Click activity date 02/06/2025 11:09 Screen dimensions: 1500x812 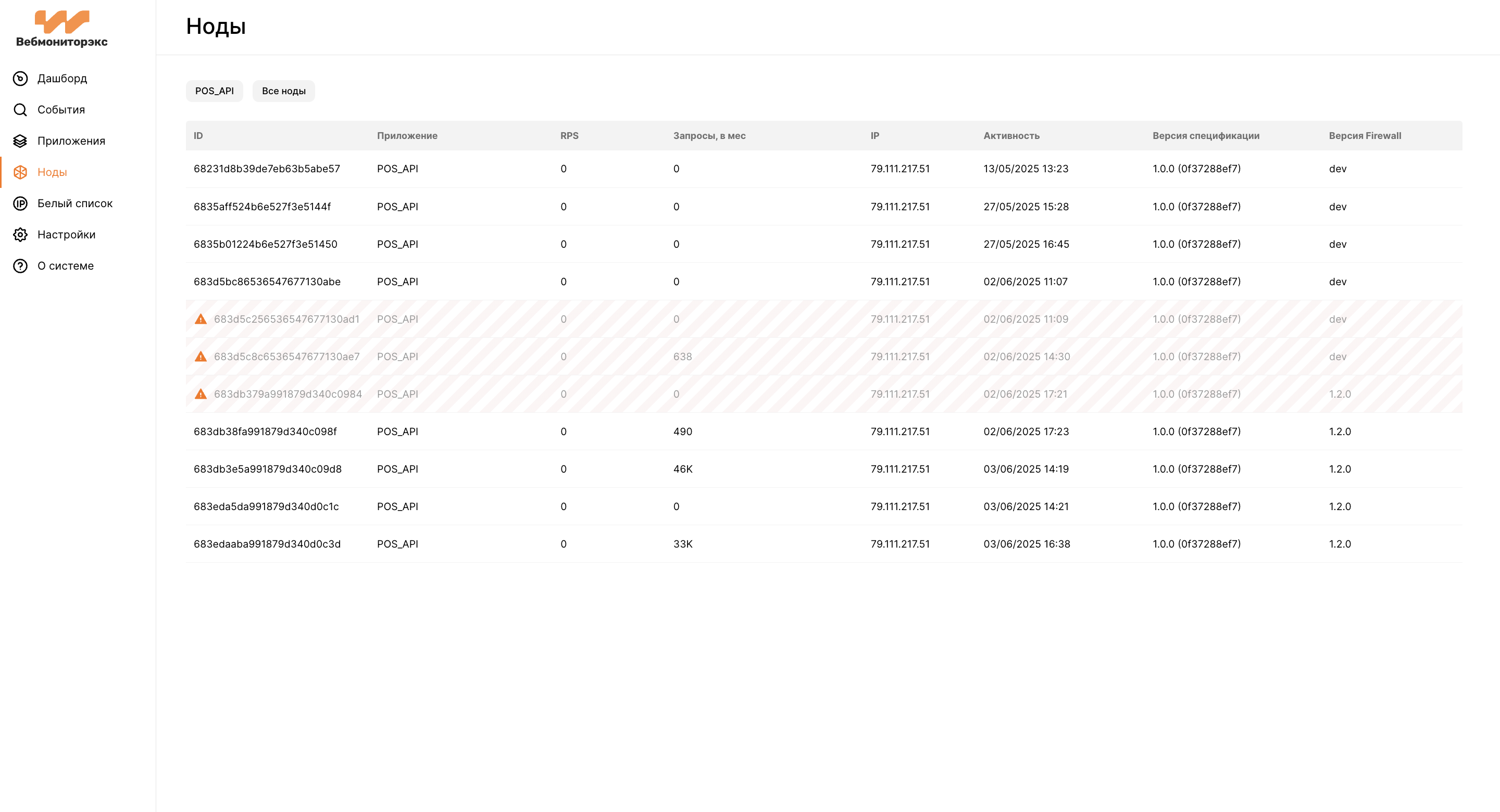(x=1026, y=319)
